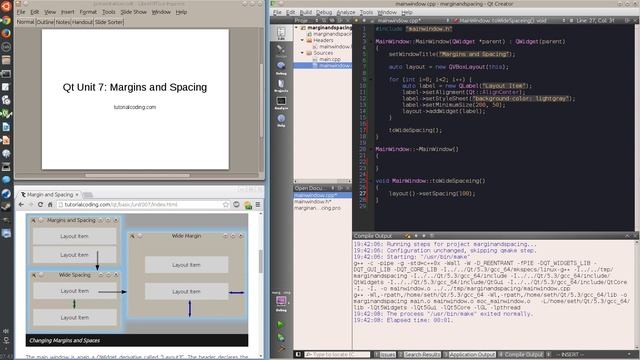Open the Edit mode in Qt Creator sidebar
The height and width of the screenshot is (360, 640).
pyautogui.click(x=281, y=33)
